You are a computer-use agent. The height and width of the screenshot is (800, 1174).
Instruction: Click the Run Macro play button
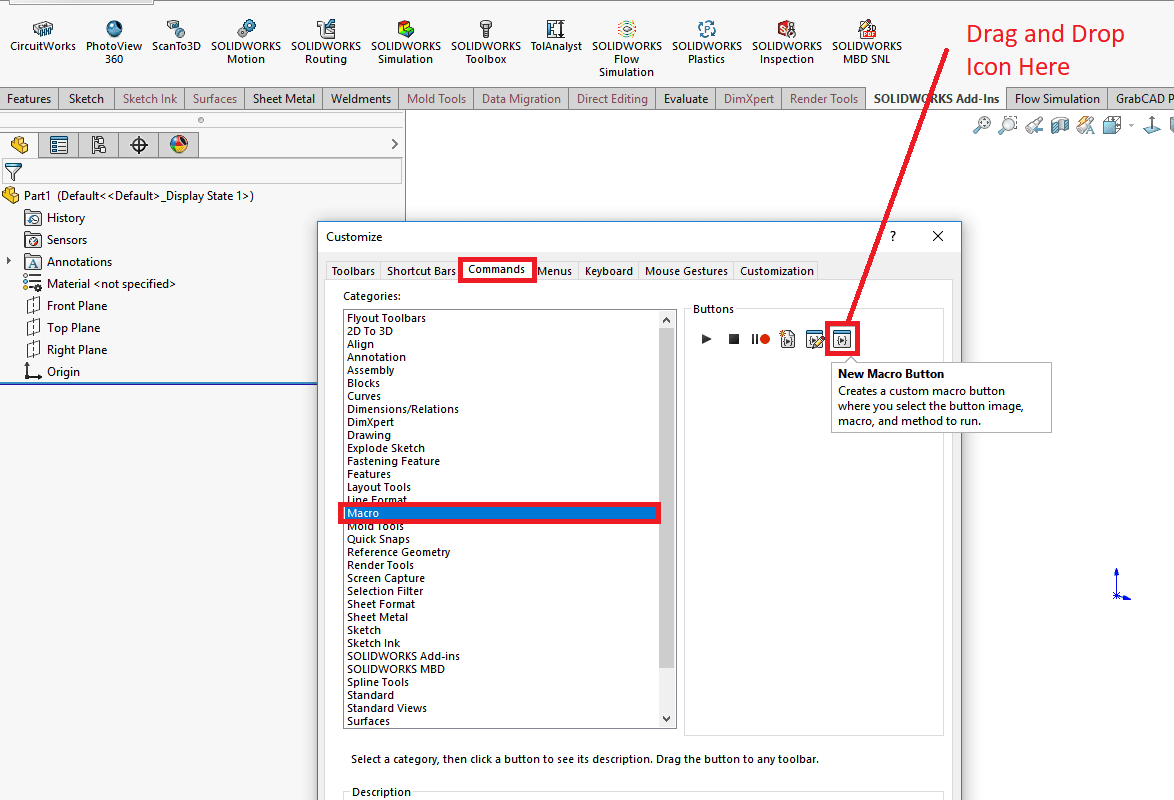click(x=706, y=339)
